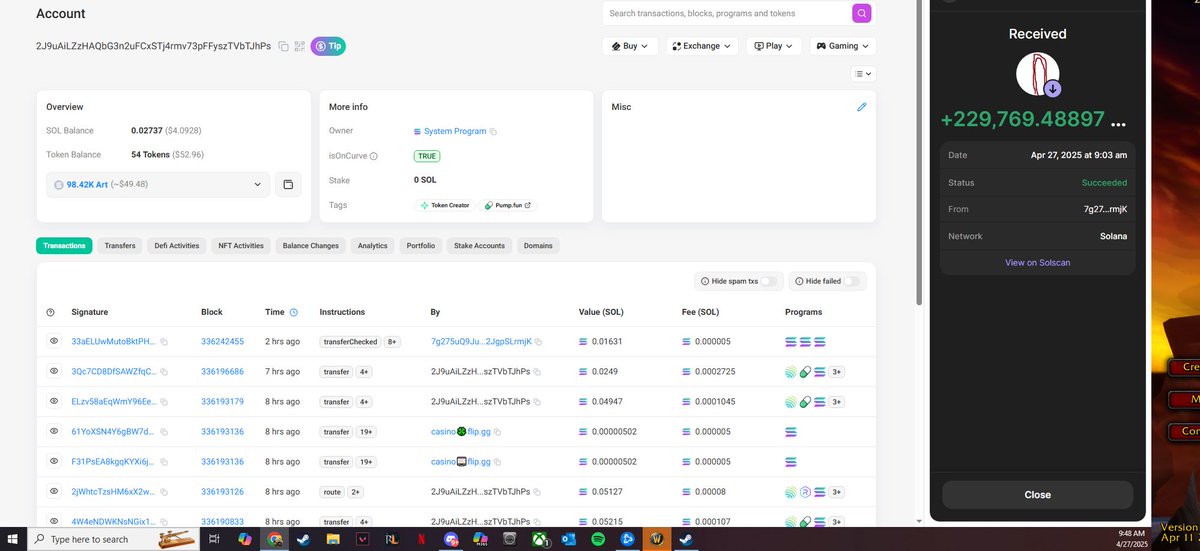Open the 98.42K Art token selector

[158, 184]
